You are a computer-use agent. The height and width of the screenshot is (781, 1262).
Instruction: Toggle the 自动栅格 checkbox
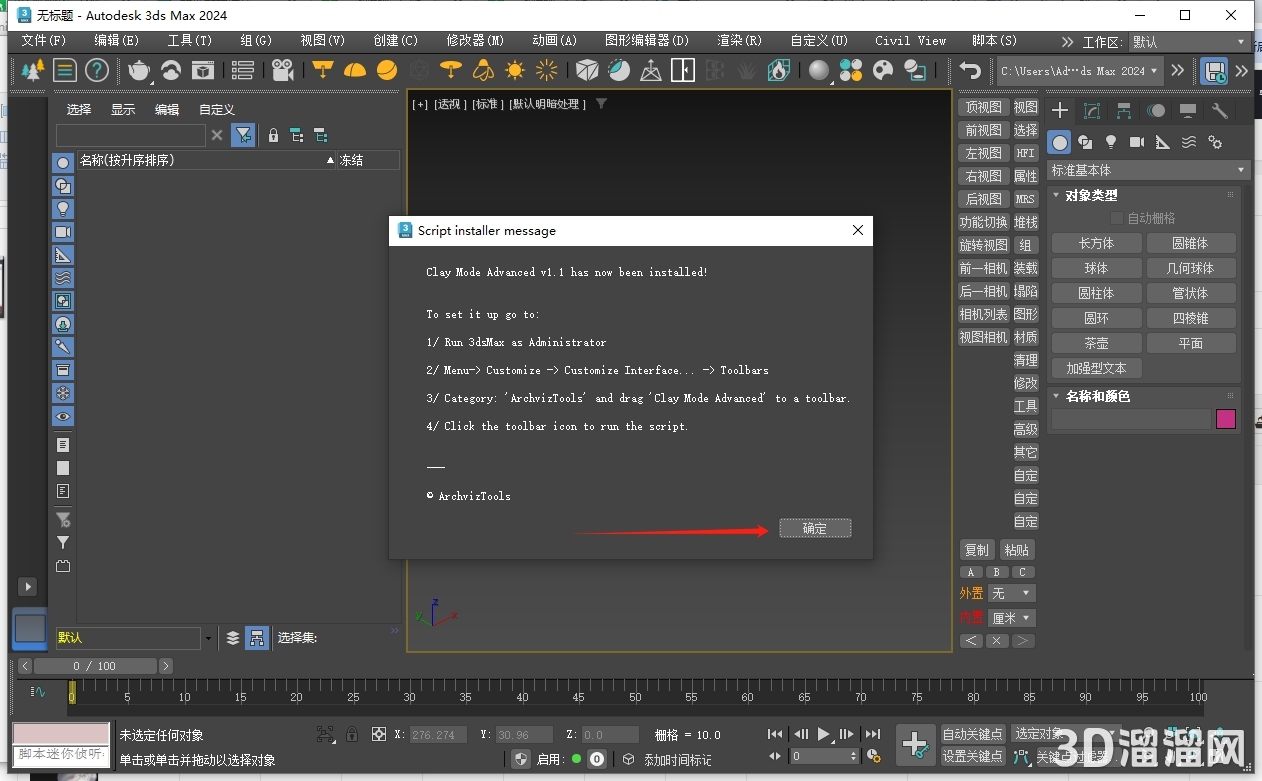(x=1117, y=218)
